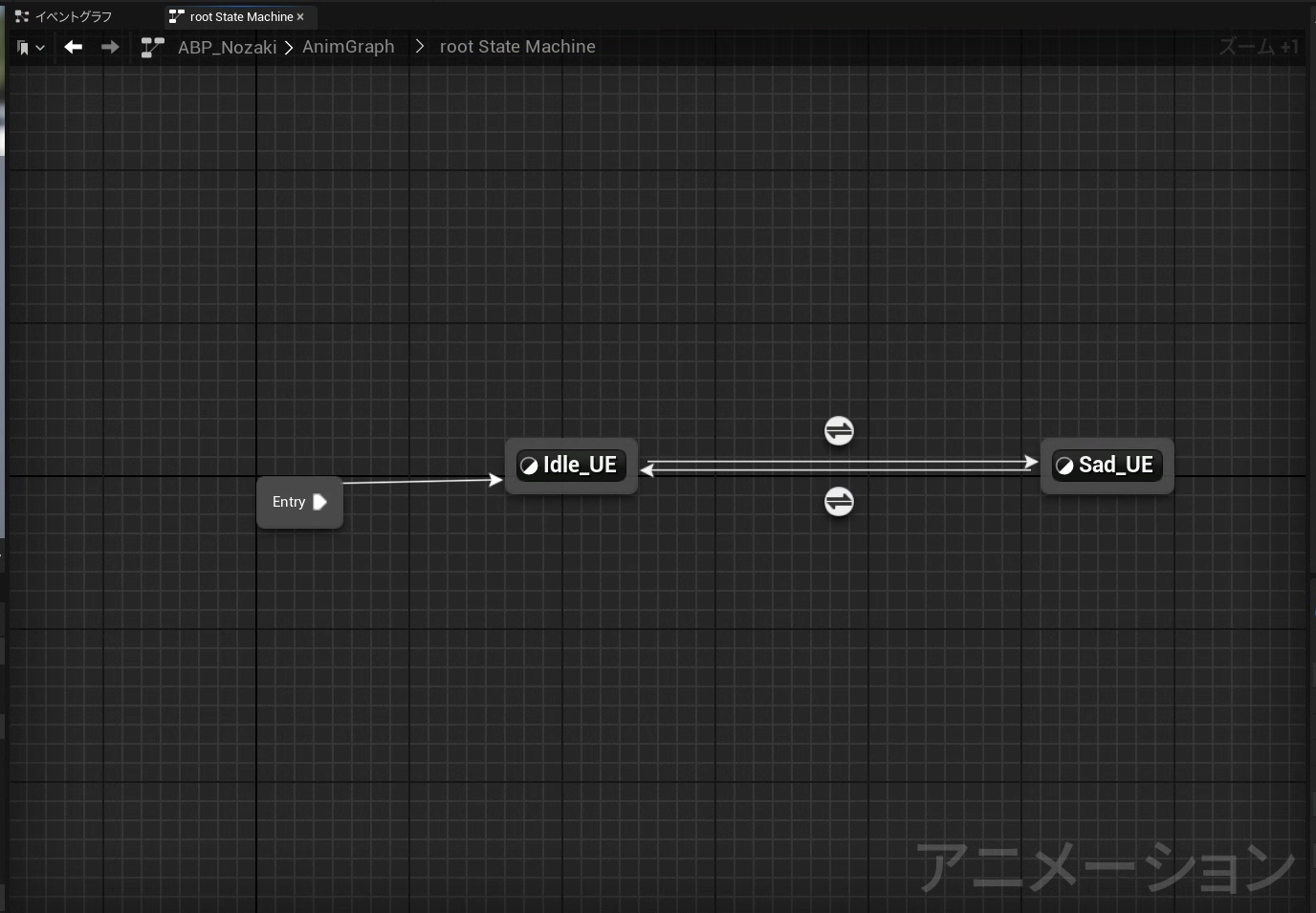Click the back navigation arrow

point(74,47)
